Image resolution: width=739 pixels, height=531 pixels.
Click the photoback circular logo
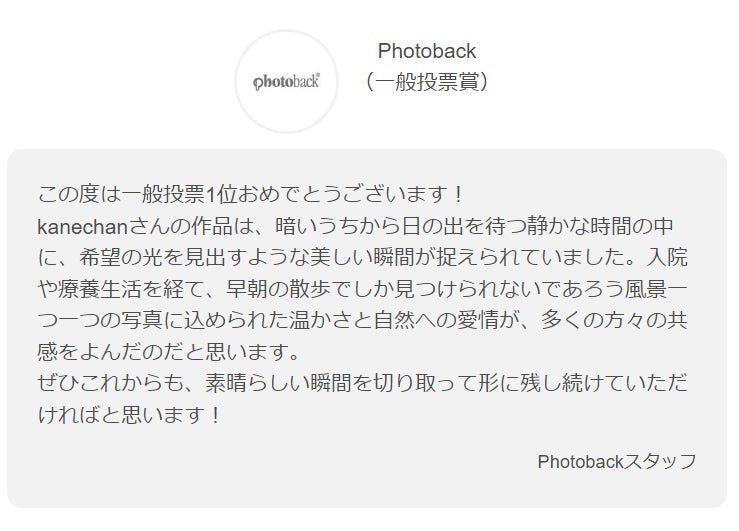point(287,82)
